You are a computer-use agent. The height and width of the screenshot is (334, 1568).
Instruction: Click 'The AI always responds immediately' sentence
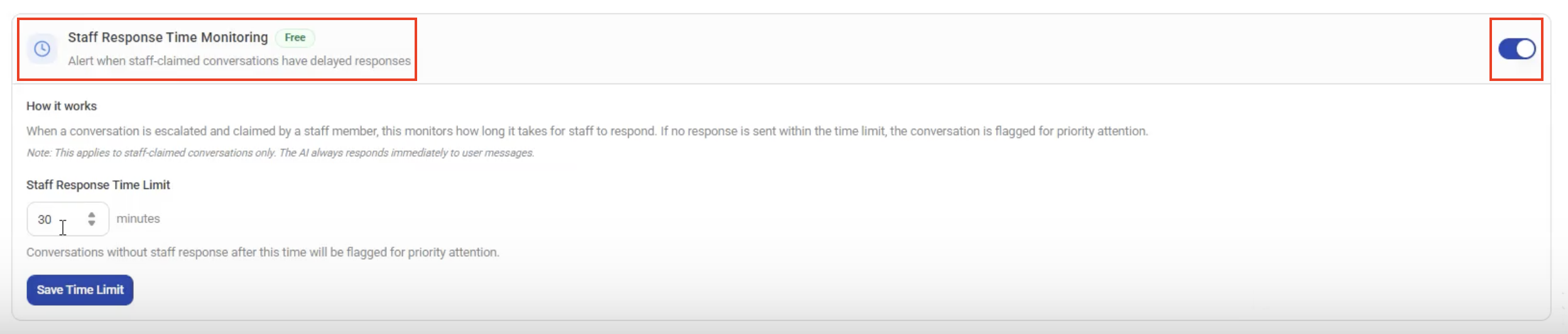407,153
